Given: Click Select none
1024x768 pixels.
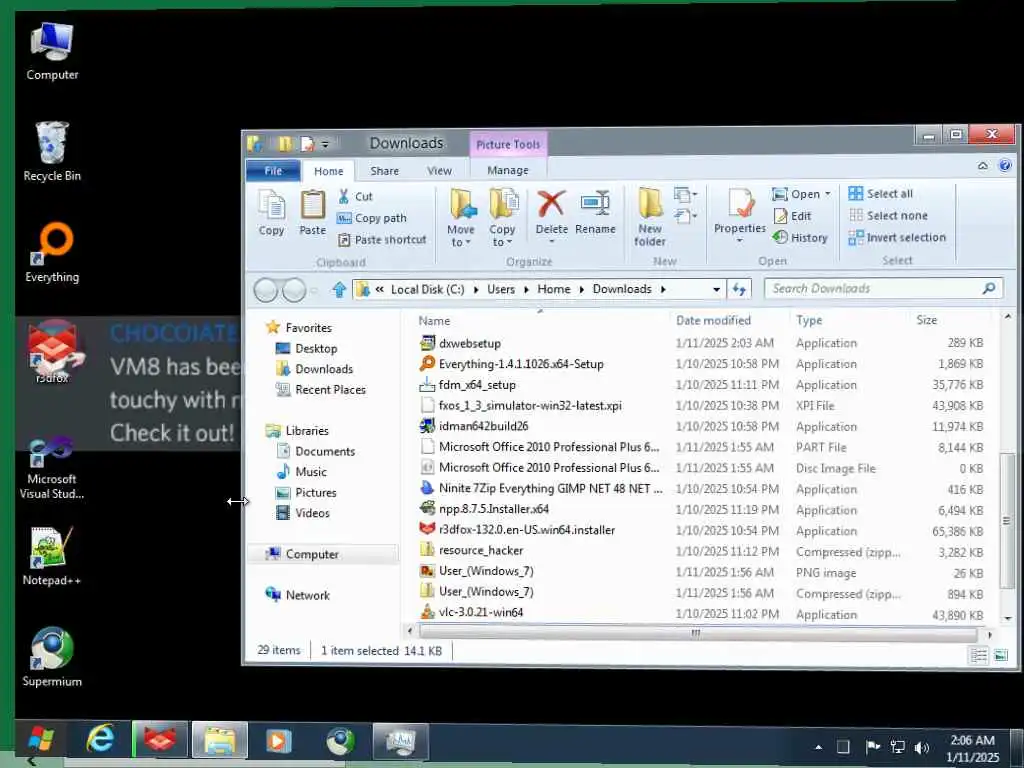Looking at the screenshot, I should click(888, 216).
